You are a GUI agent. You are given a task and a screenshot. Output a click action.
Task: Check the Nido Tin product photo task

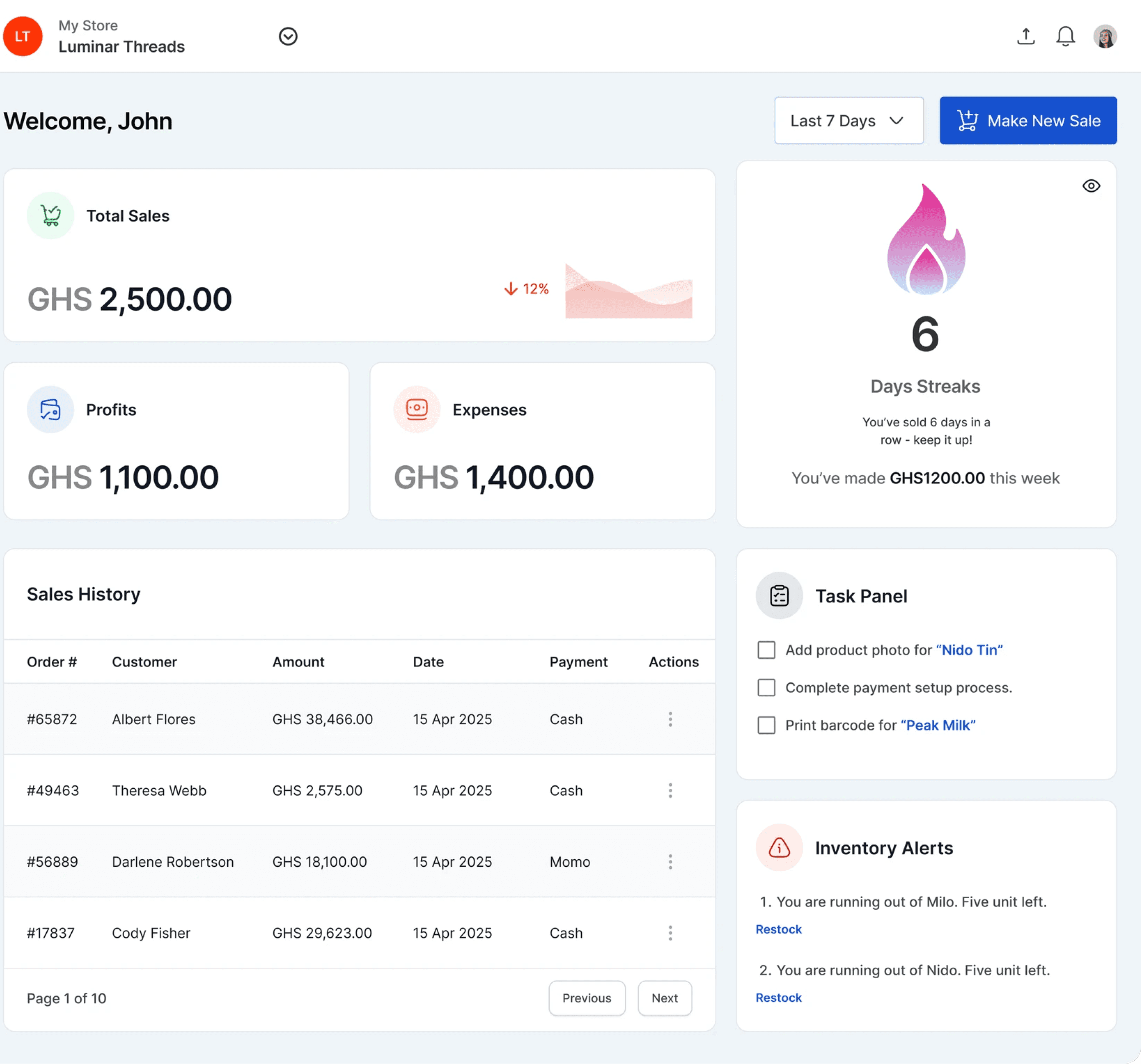tap(766, 650)
